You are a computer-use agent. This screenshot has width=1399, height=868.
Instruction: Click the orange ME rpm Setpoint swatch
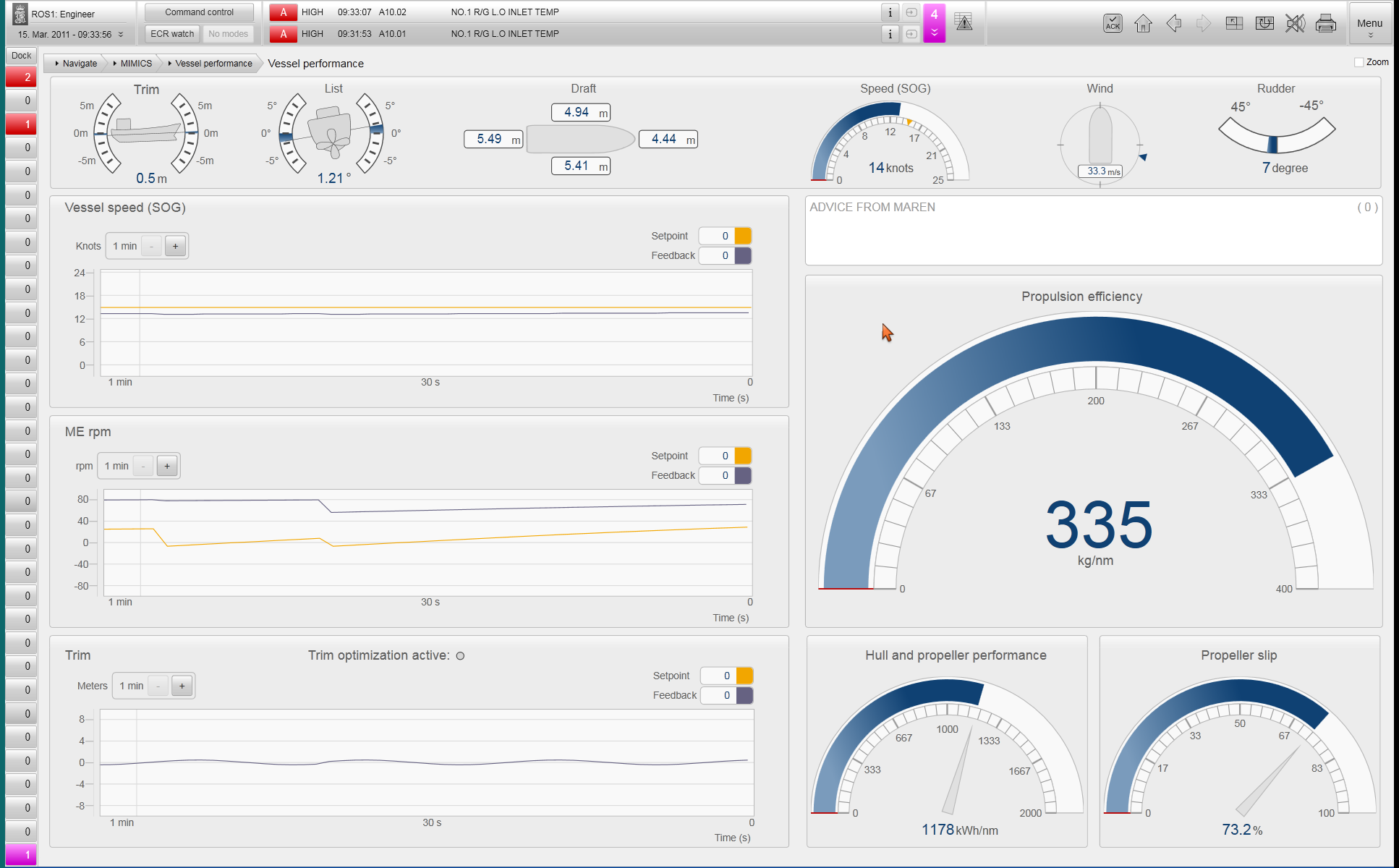743,456
